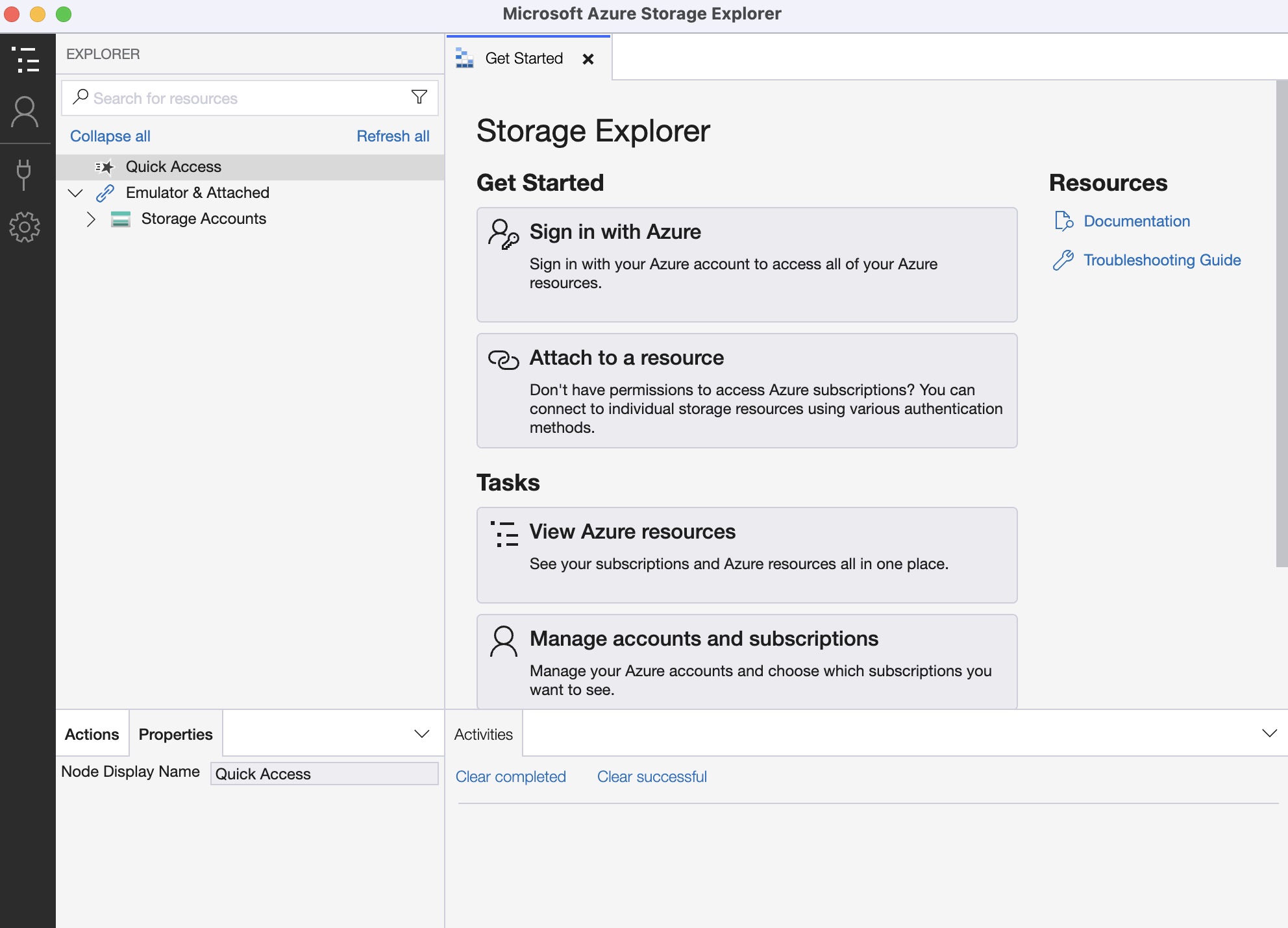Click the Attach to a resource chain icon
The height and width of the screenshot is (928, 1288).
click(x=503, y=360)
